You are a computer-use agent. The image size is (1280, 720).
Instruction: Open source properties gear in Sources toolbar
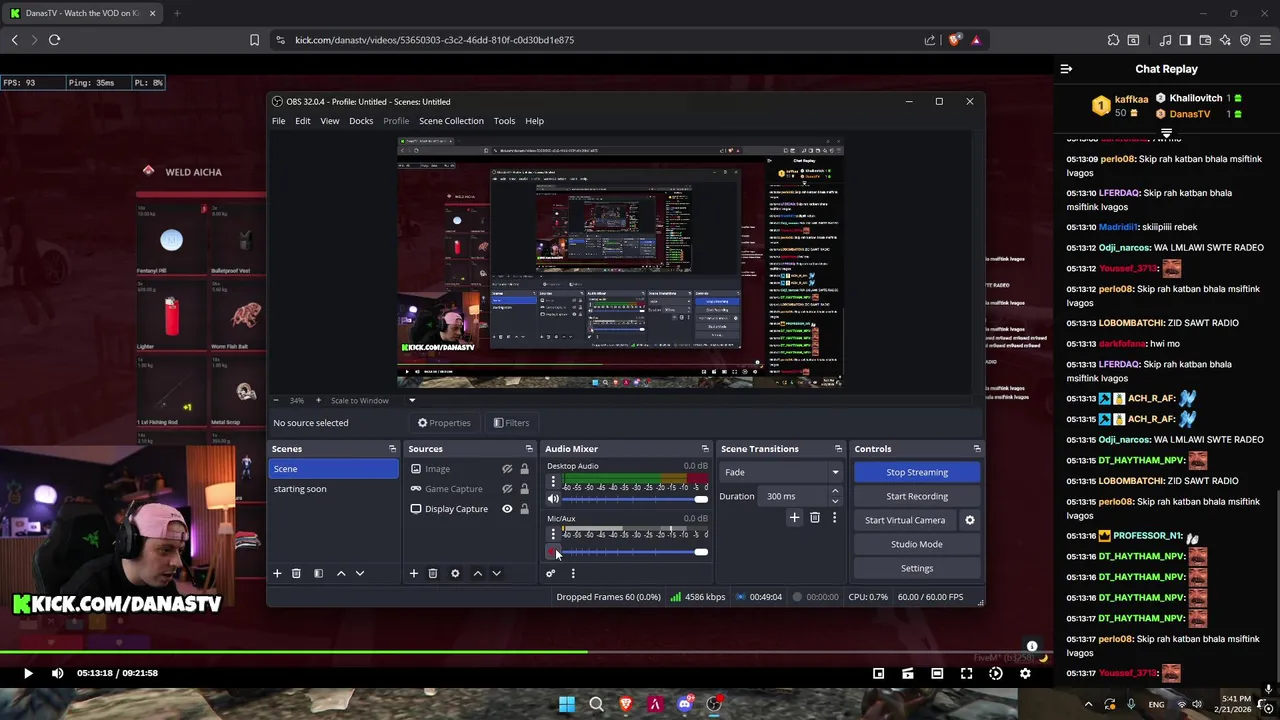coord(455,573)
